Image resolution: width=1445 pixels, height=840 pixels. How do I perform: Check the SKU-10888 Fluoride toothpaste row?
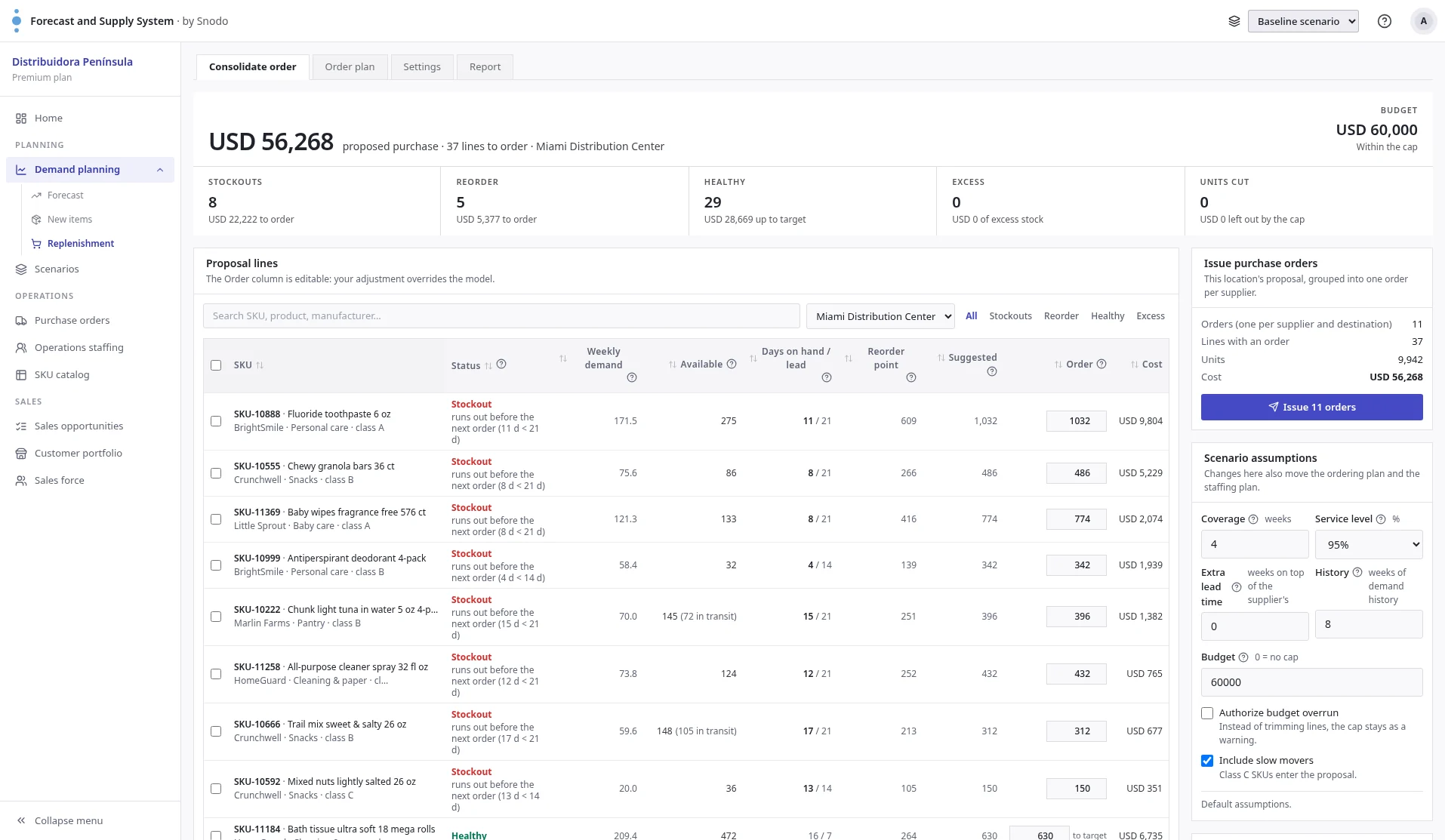[216, 421]
